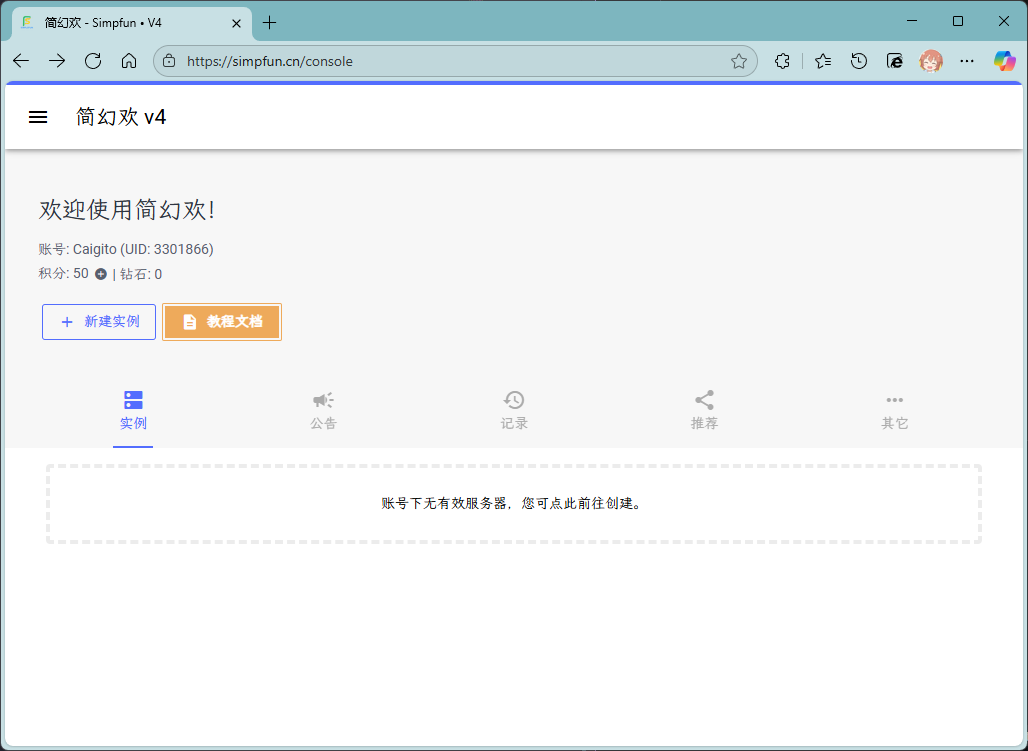This screenshot has height=751, width=1028.
Task: Open browser settings and more menu
Action: click(x=967, y=61)
